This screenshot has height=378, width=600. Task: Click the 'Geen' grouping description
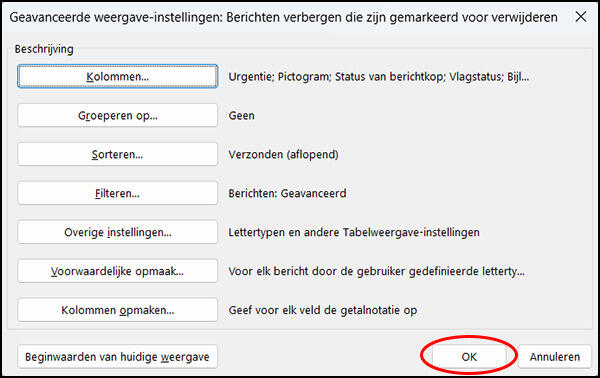coord(241,116)
